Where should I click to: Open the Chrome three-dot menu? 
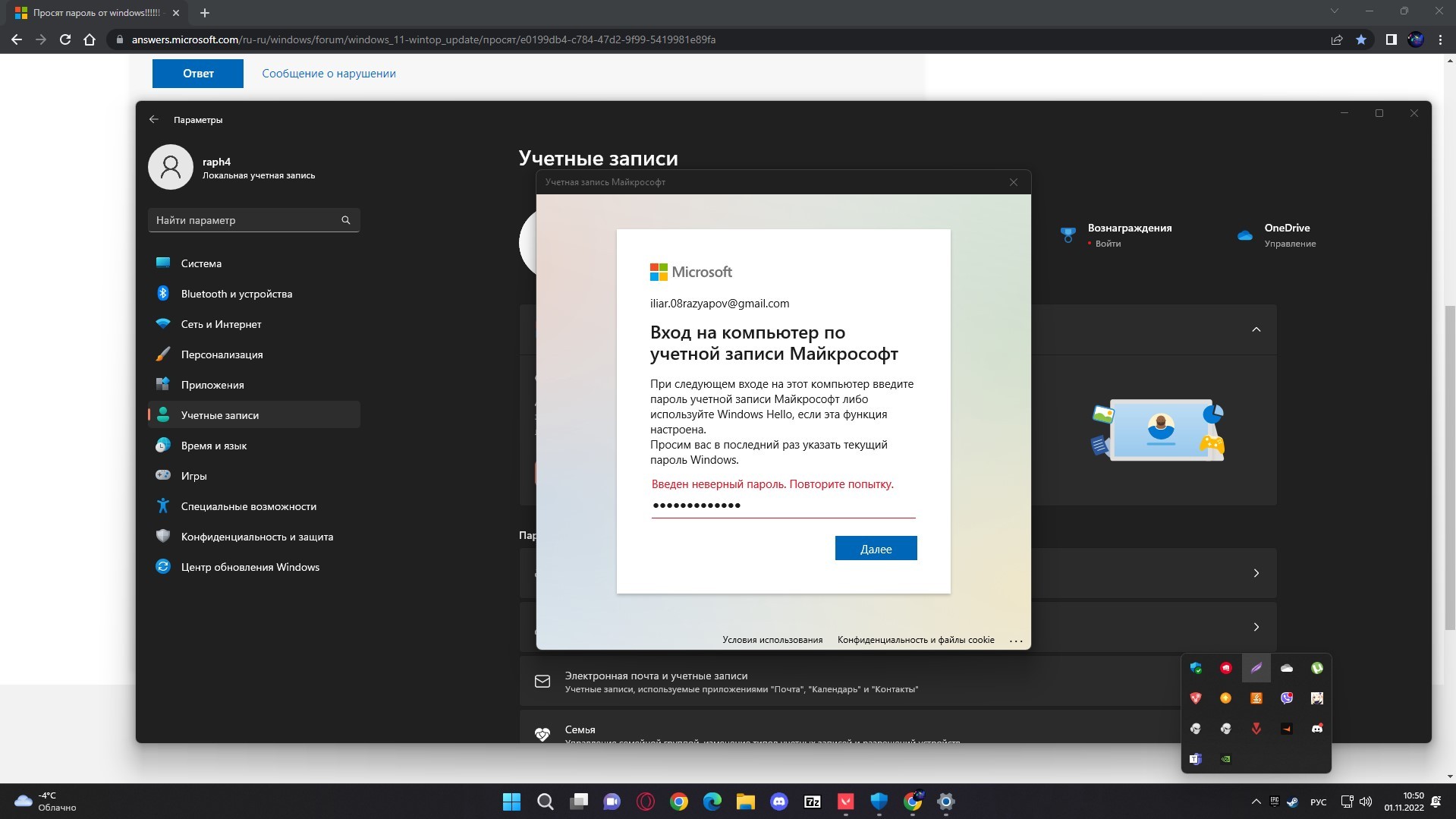(x=1440, y=39)
